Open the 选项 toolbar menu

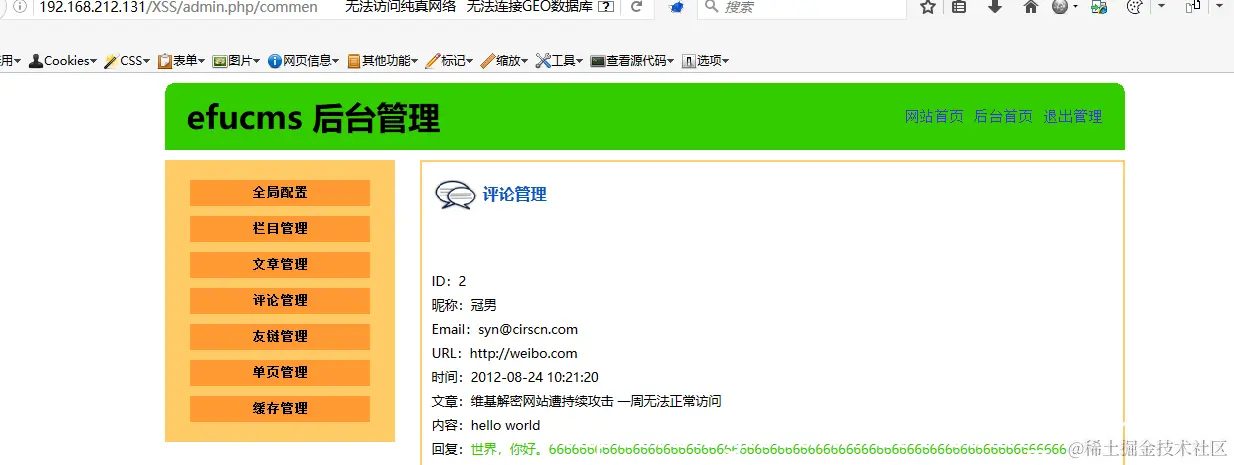click(705, 61)
